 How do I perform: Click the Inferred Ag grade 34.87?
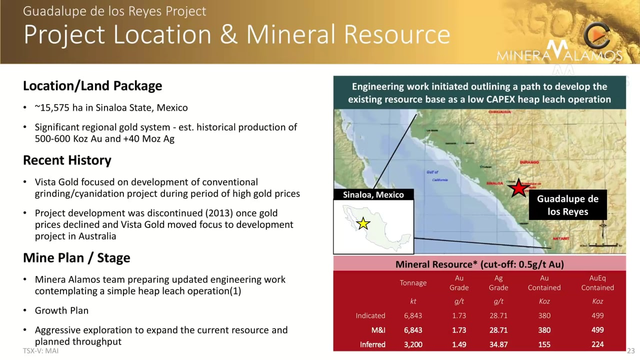click(x=498, y=344)
